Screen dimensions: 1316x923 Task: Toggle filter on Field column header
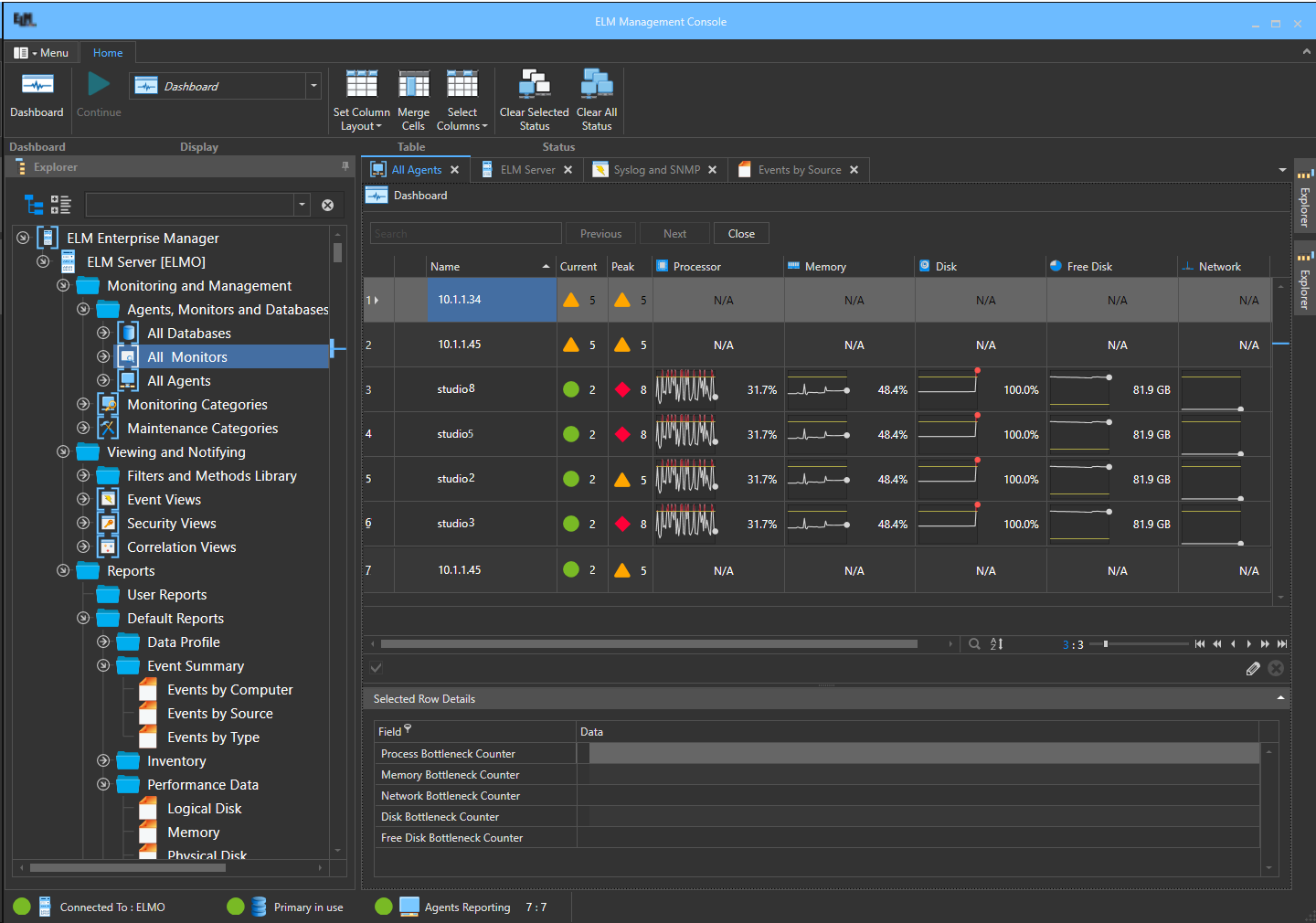(x=408, y=728)
